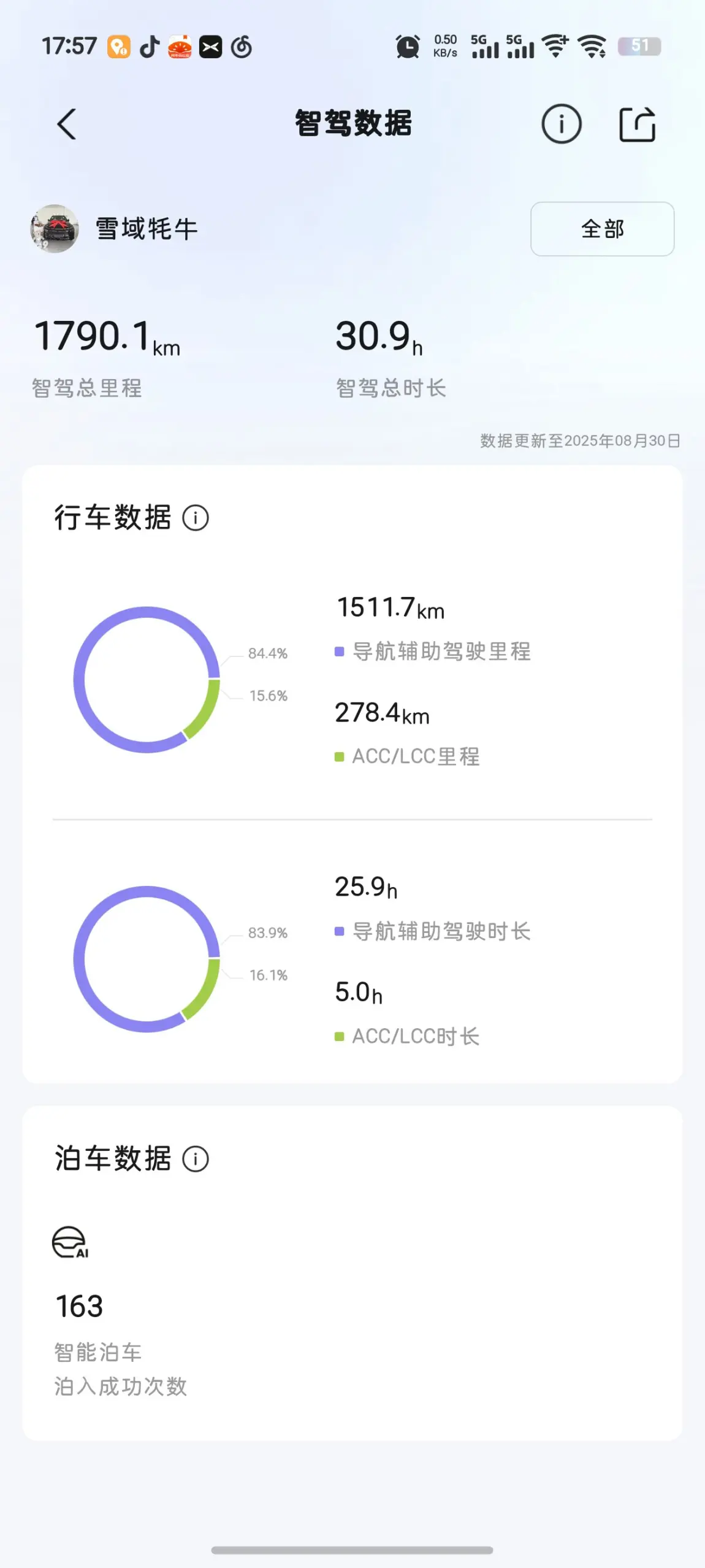705x1568 pixels.
Task: Select the mileage donut chart
Action: (147, 680)
